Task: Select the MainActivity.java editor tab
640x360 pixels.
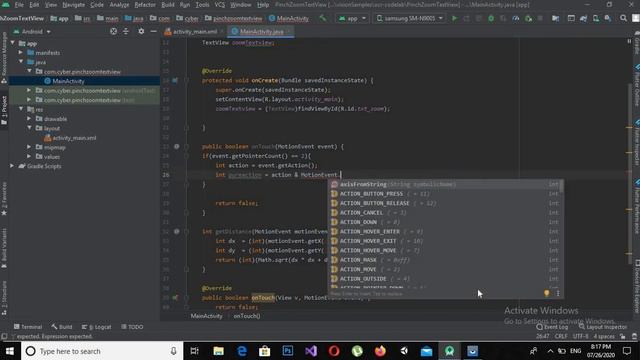Action: [x=261, y=31]
